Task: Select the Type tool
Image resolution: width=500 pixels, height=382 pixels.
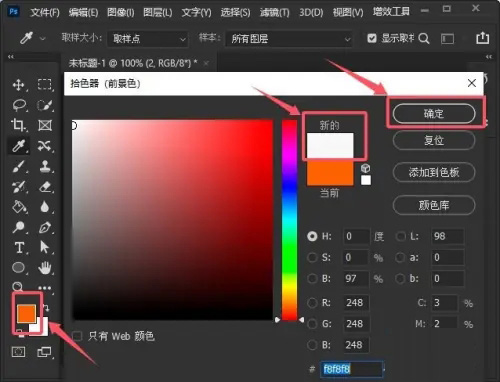Action: coord(19,248)
